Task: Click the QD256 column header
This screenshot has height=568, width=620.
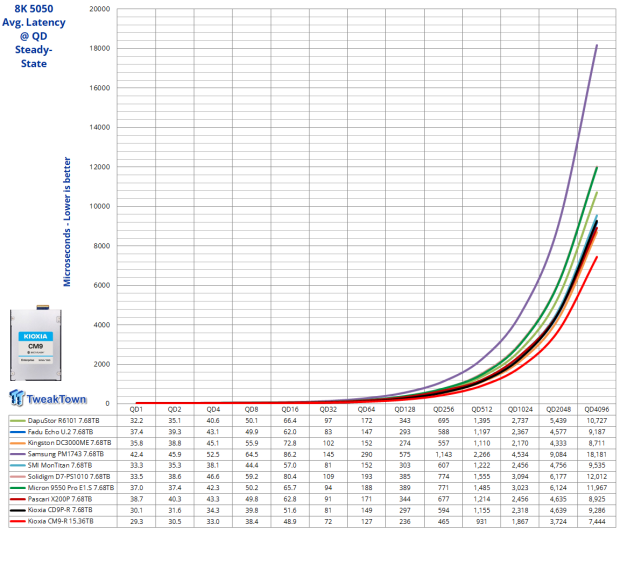Action: (444, 409)
